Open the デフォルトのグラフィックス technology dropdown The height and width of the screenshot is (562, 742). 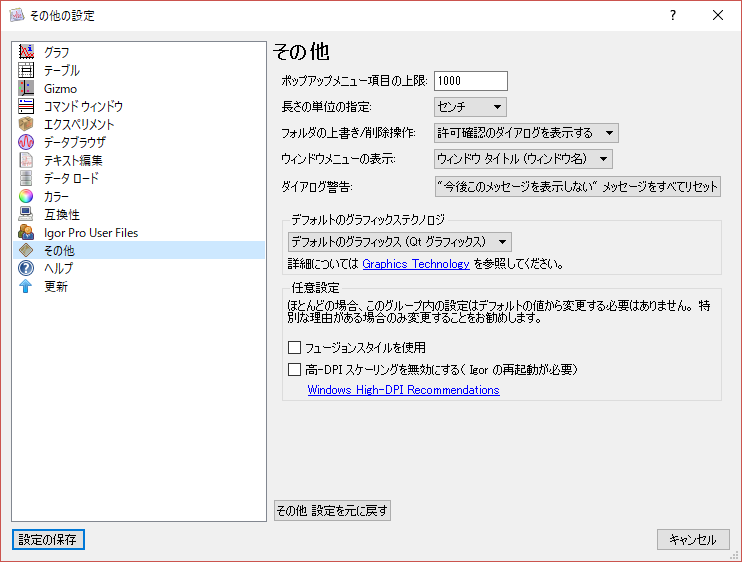[x=399, y=242]
